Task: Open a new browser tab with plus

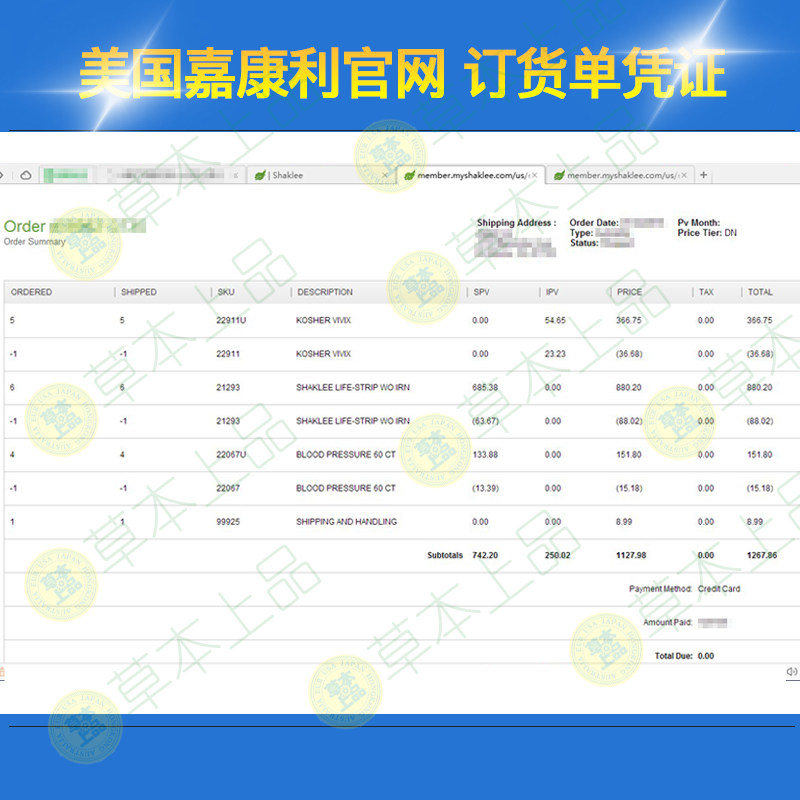Action: click(x=703, y=175)
